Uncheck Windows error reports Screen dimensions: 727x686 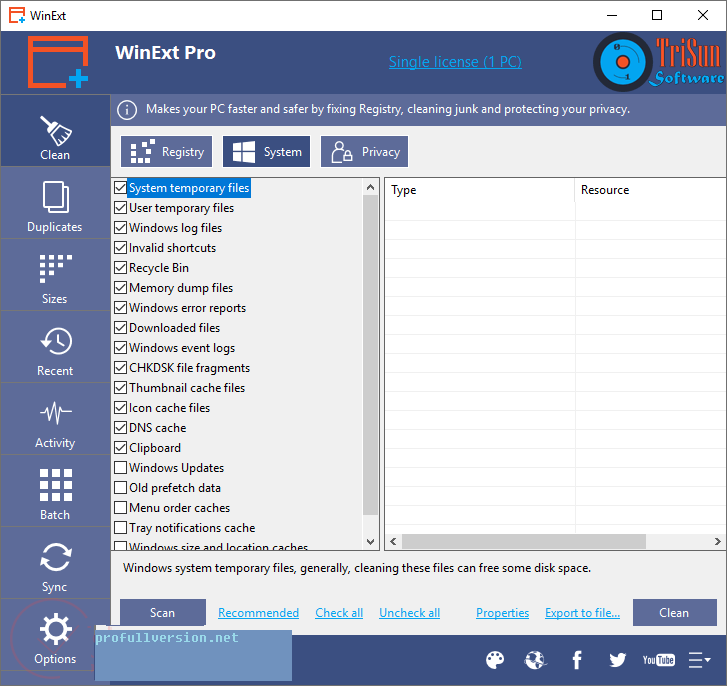(121, 307)
